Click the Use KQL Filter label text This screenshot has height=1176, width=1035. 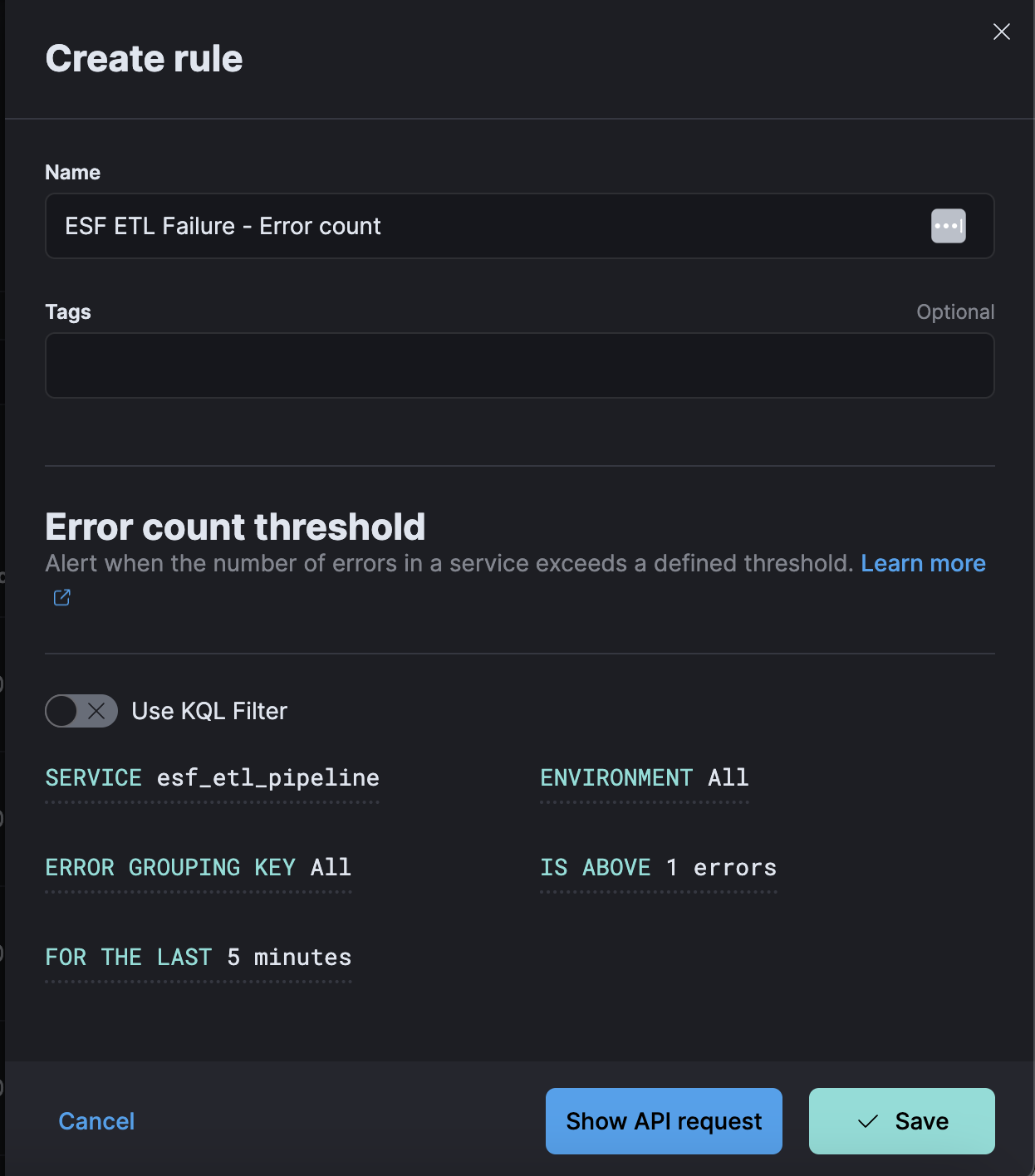[209, 711]
